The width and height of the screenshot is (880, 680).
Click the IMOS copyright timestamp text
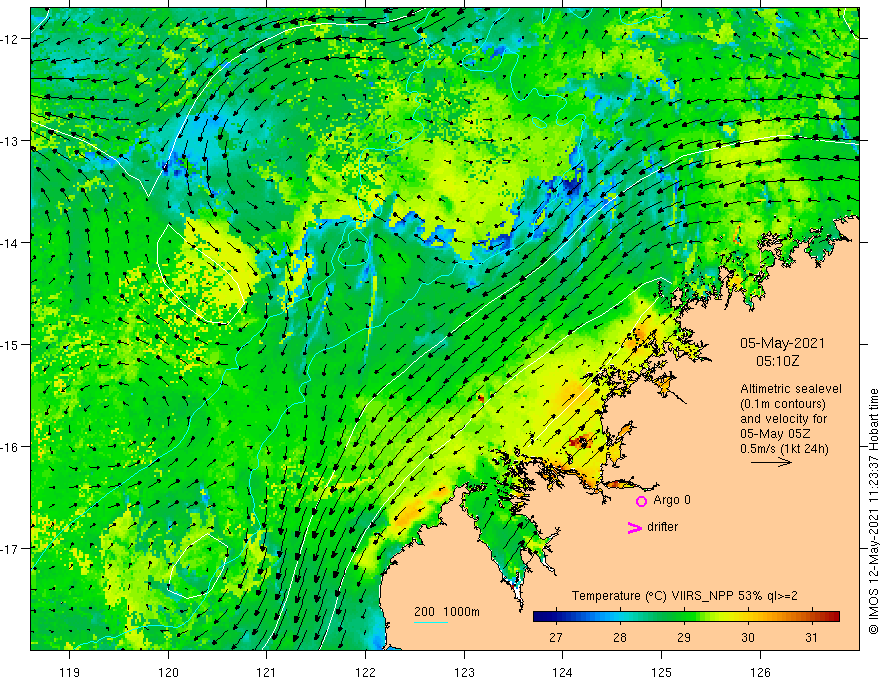873,511
